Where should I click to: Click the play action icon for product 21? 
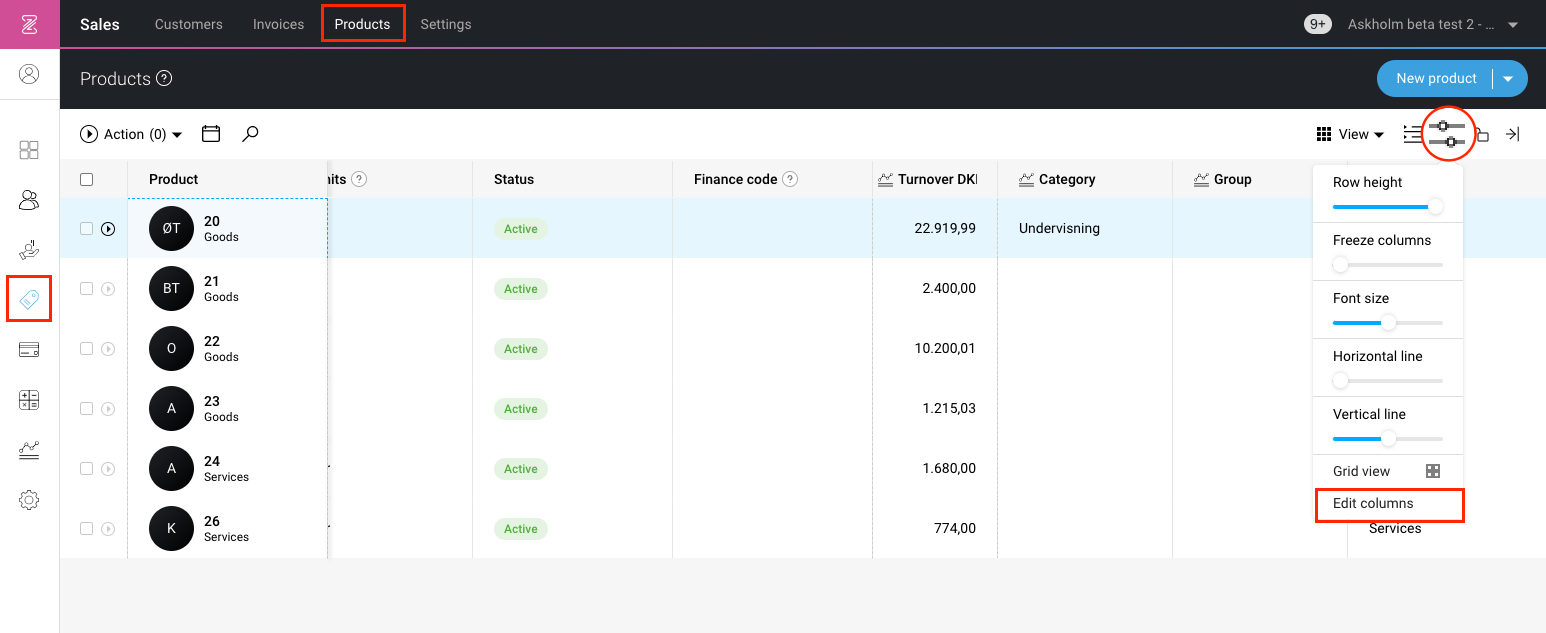tap(108, 289)
